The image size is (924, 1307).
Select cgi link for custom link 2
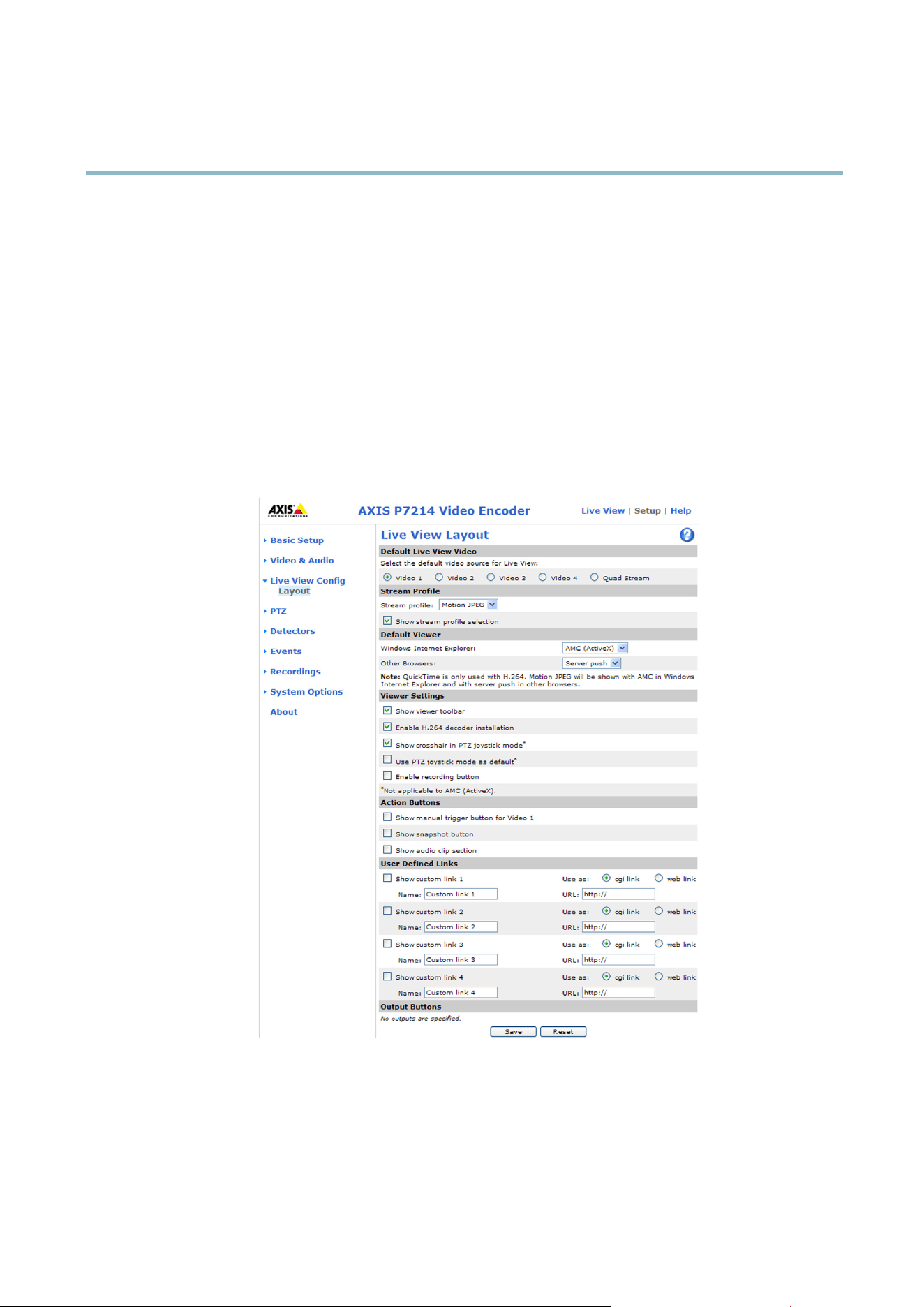click(x=606, y=911)
